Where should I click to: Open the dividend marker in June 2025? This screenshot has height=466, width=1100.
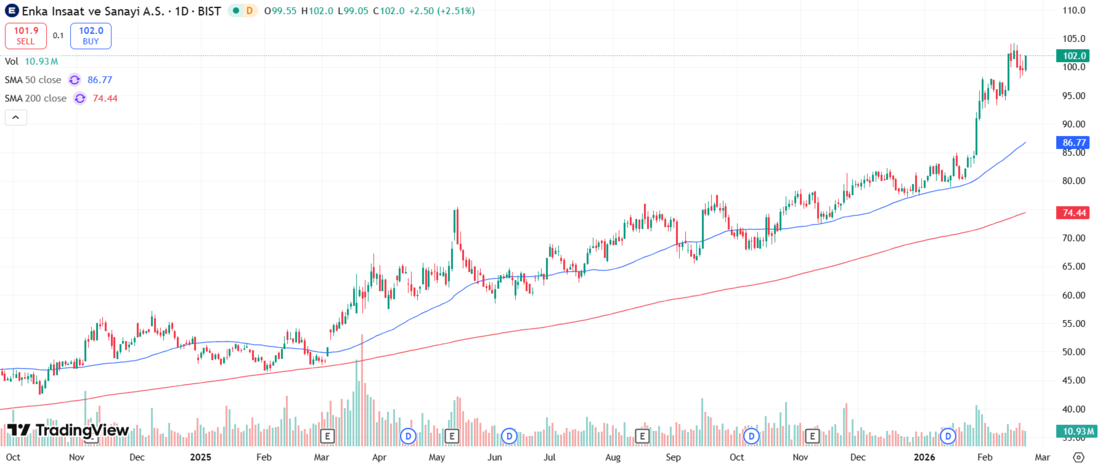click(509, 436)
